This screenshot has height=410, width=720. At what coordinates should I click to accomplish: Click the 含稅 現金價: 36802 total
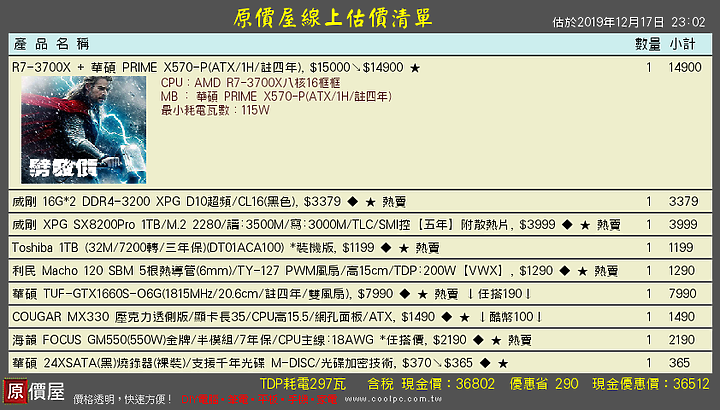[431, 384]
